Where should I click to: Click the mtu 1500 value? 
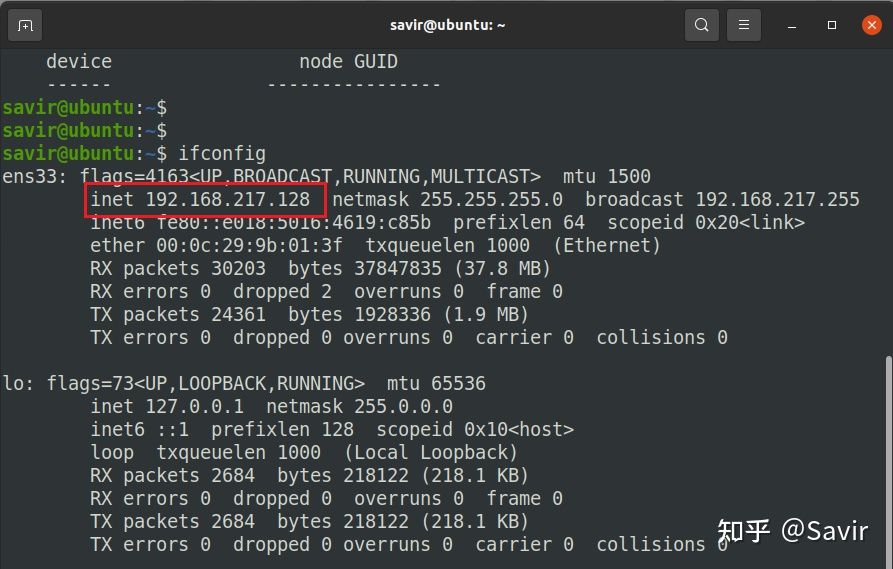607,177
